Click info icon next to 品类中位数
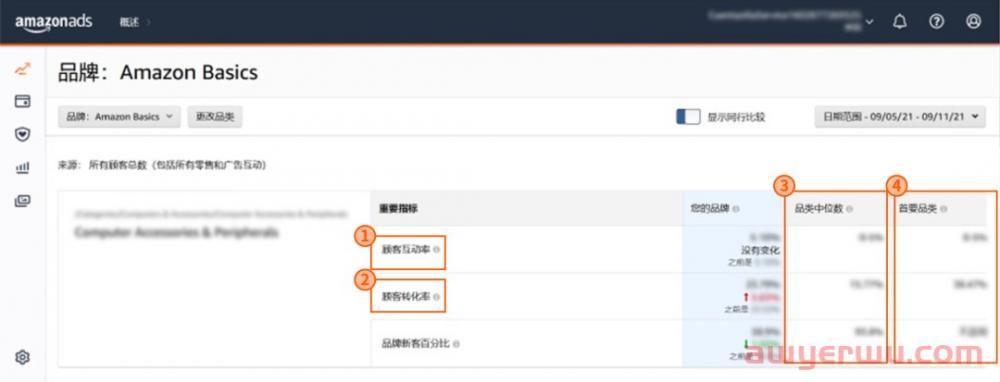1000x382 pixels. (x=849, y=209)
